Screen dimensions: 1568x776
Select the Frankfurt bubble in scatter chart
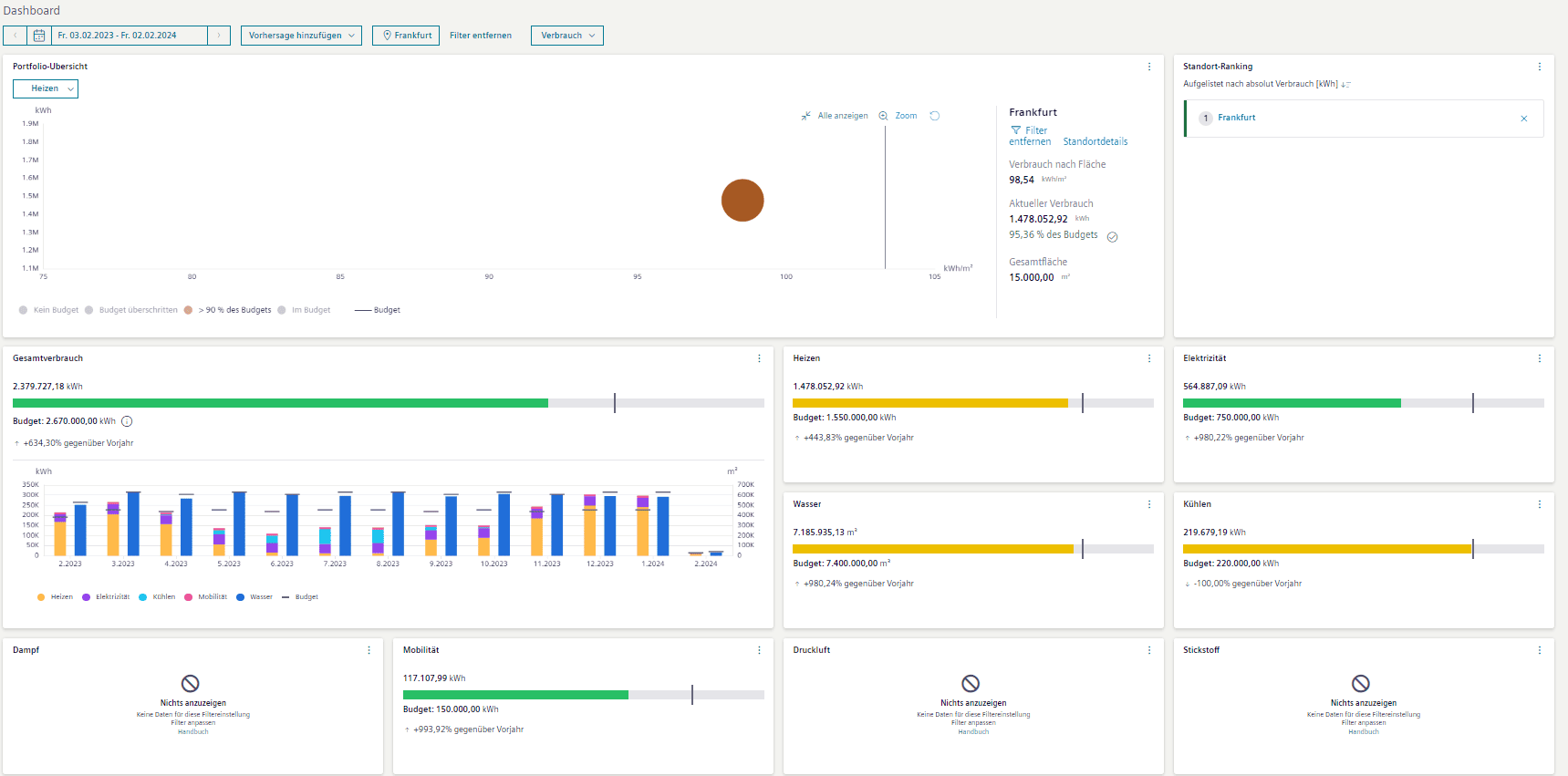(x=742, y=201)
